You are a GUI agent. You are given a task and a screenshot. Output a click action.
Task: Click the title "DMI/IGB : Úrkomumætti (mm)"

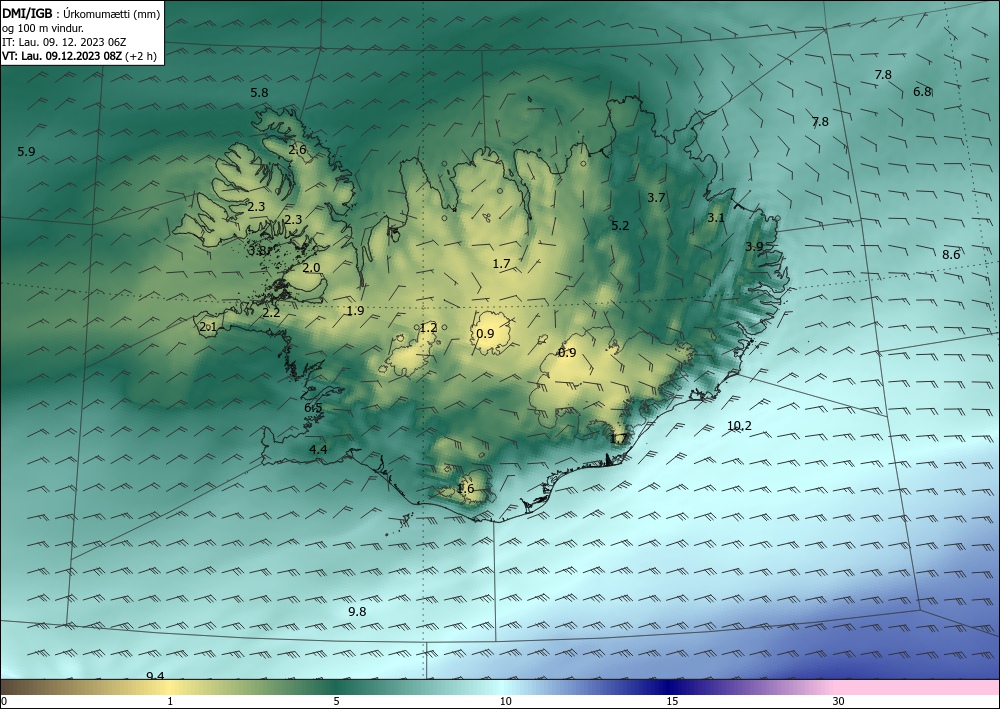82,14
